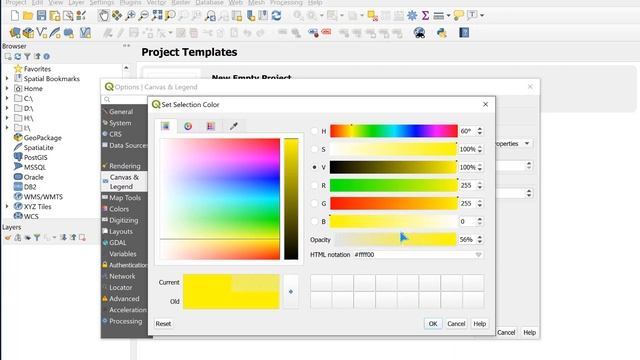The width and height of the screenshot is (640, 360).
Task: Select the H hue radio button
Action: click(x=314, y=131)
